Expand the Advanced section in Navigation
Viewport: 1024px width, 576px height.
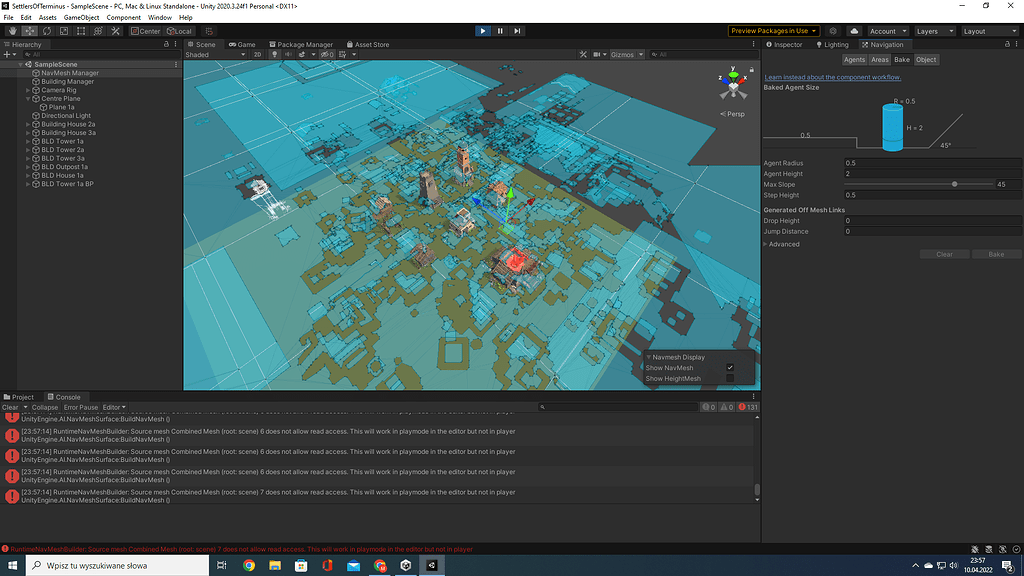[x=782, y=244]
